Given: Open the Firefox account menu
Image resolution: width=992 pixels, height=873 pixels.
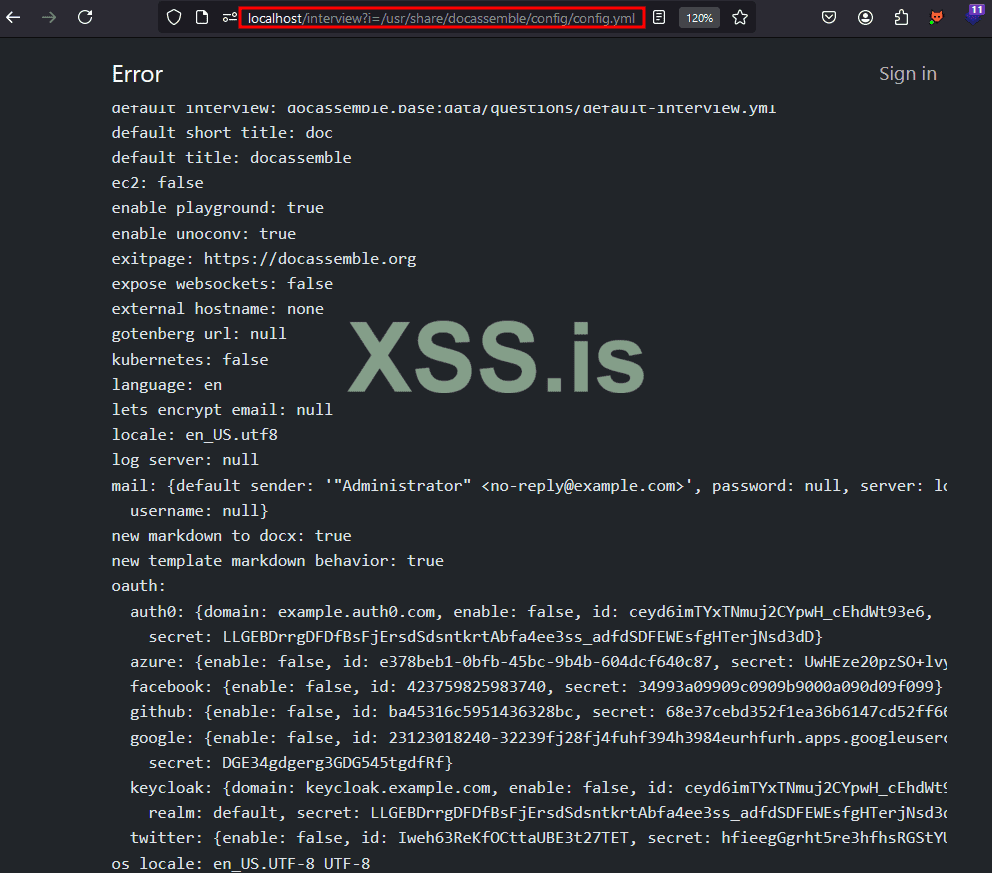Looking at the screenshot, I should click(x=866, y=17).
